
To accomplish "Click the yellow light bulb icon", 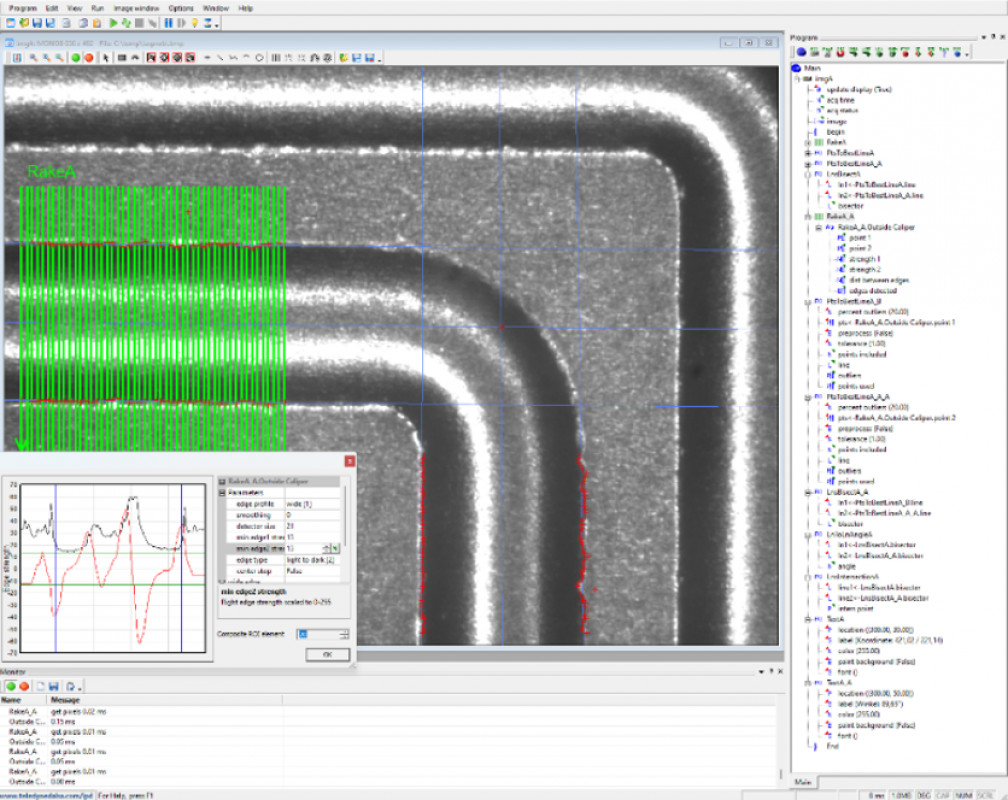I will tap(194, 23).
